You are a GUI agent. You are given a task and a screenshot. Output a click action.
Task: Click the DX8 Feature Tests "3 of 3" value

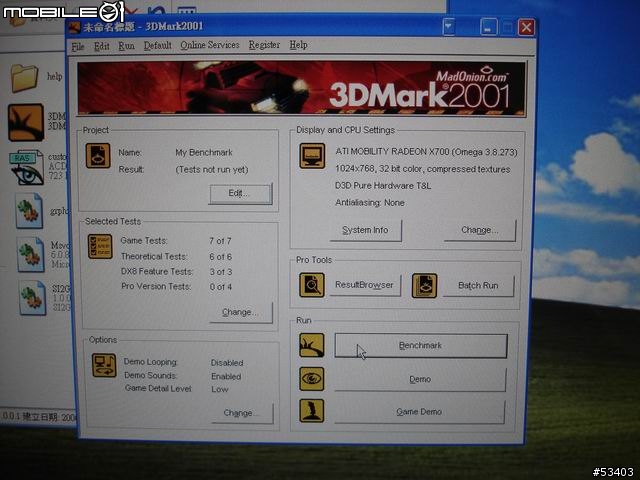click(221, 272)
